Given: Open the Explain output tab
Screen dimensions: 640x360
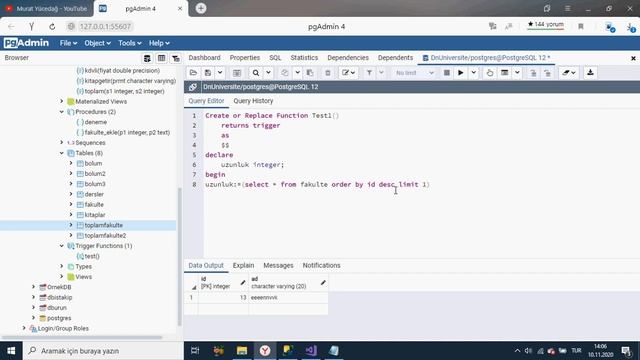Looking at the screenshot, I should pos(243,265).
